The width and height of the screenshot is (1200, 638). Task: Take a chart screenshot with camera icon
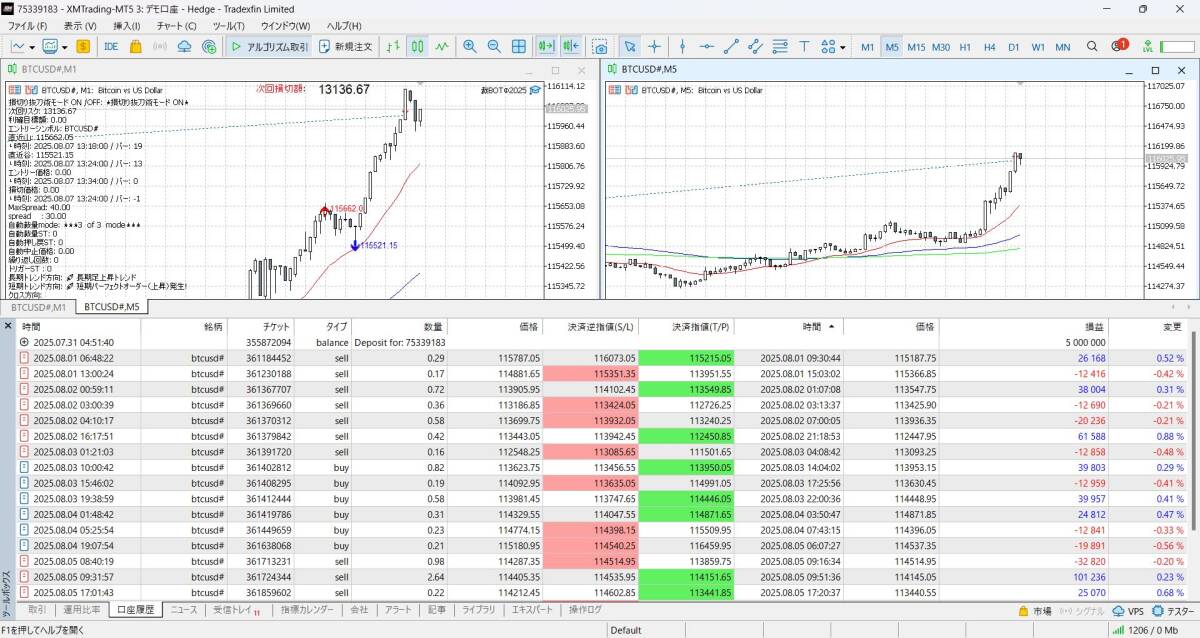pyautogui.click(x=600, y=46)
